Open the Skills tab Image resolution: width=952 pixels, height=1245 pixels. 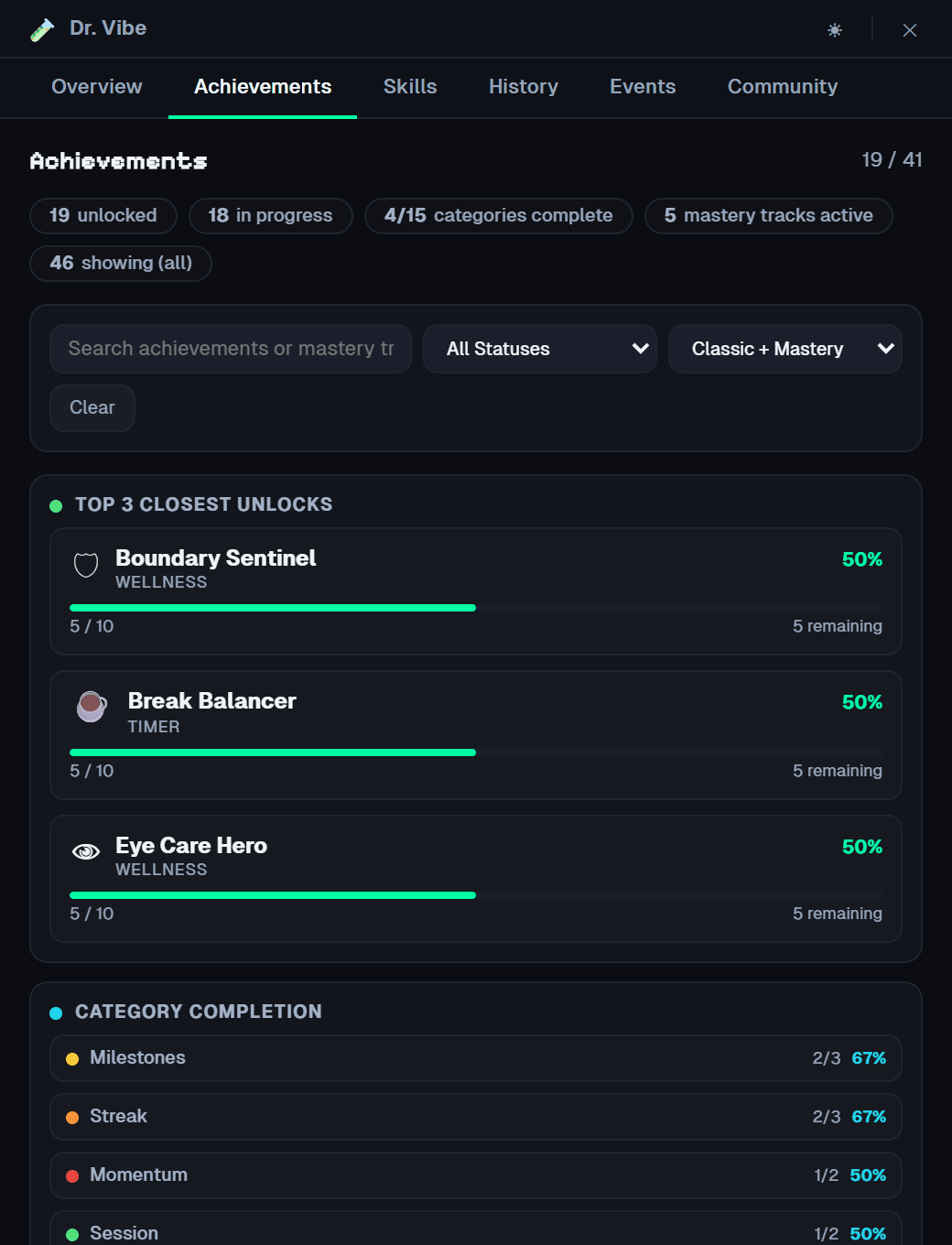pos(410,87)
